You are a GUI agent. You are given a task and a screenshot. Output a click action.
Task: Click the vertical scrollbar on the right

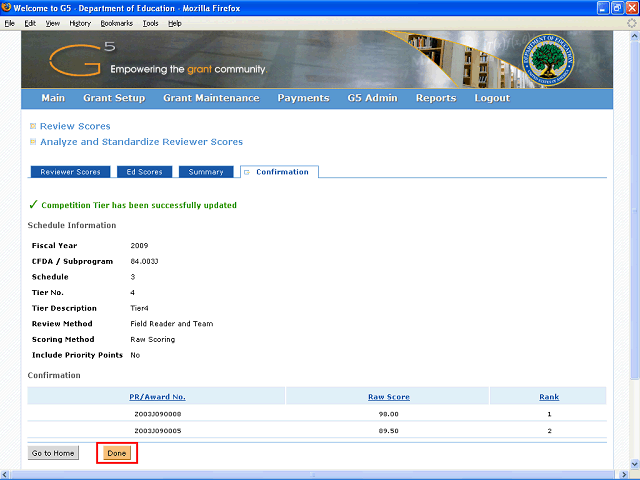point(632,250)
